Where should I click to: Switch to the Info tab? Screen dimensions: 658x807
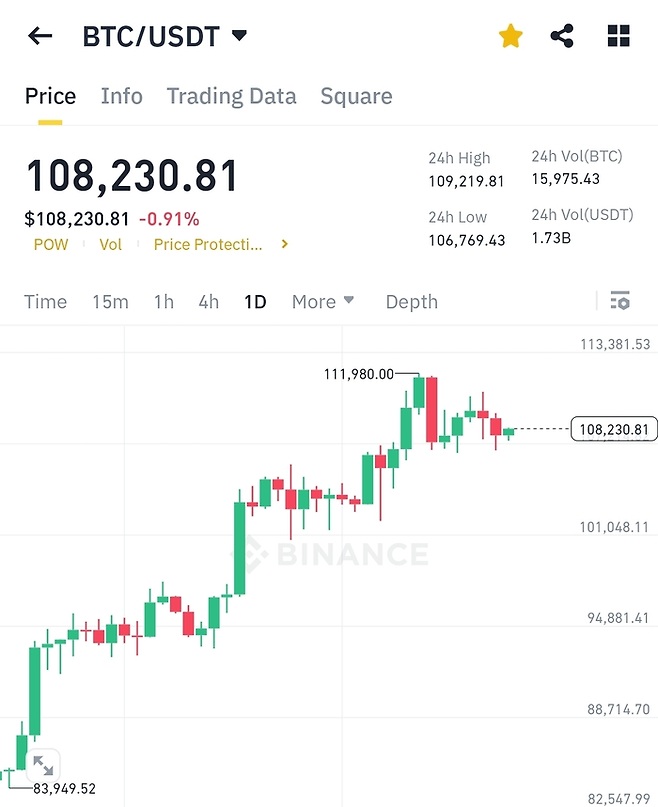pyautogui.click(x=122, y=96)
